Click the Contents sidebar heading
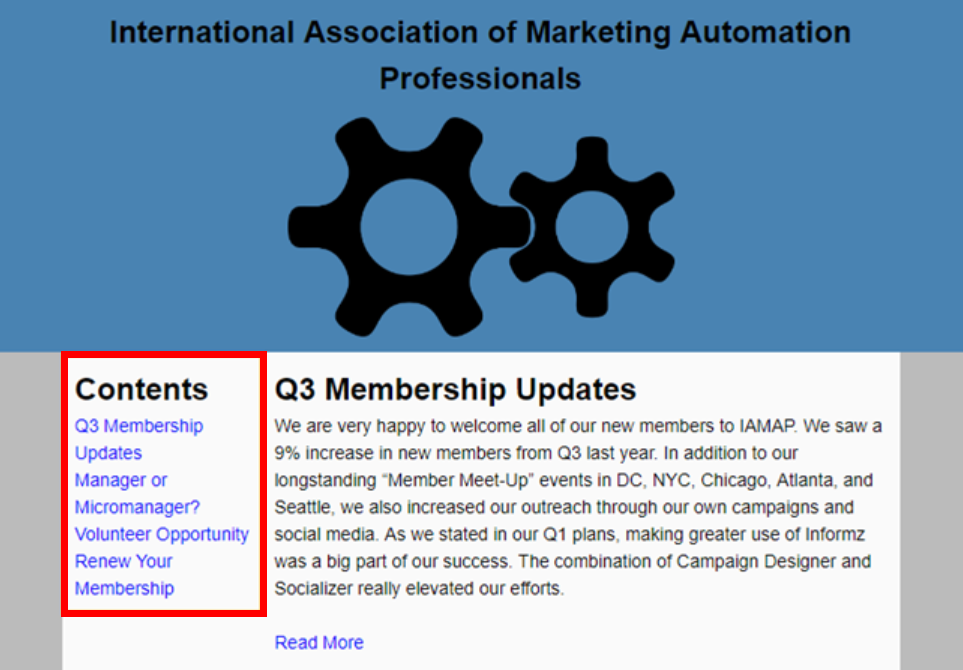963x670 pixels. pos(141,389)
